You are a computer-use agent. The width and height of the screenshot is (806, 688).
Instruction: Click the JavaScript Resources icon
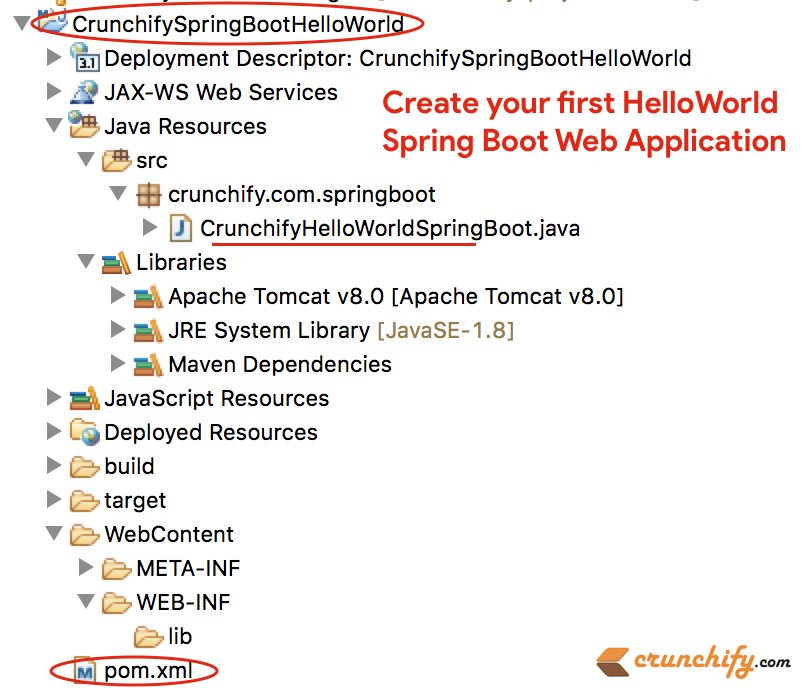pyautogui.click(x=85, y=399)
